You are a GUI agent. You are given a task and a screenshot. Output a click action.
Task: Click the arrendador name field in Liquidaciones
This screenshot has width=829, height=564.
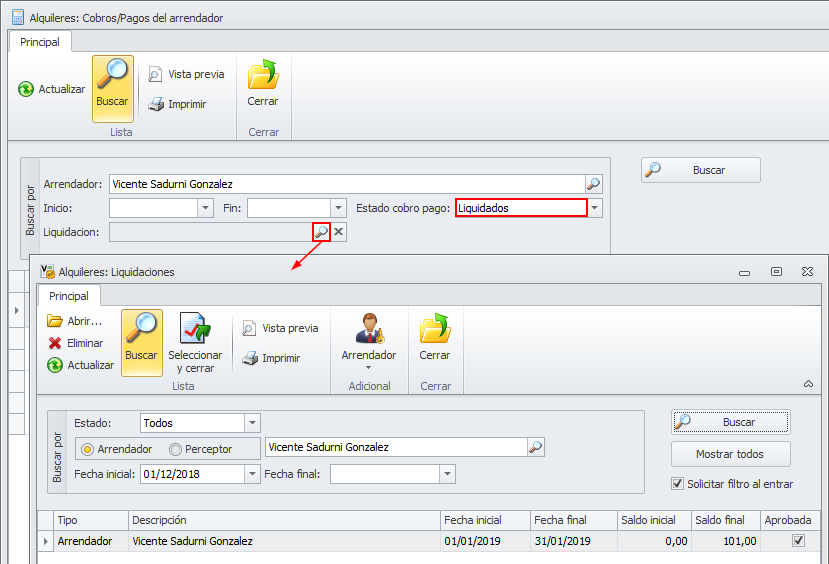[396, 447]
